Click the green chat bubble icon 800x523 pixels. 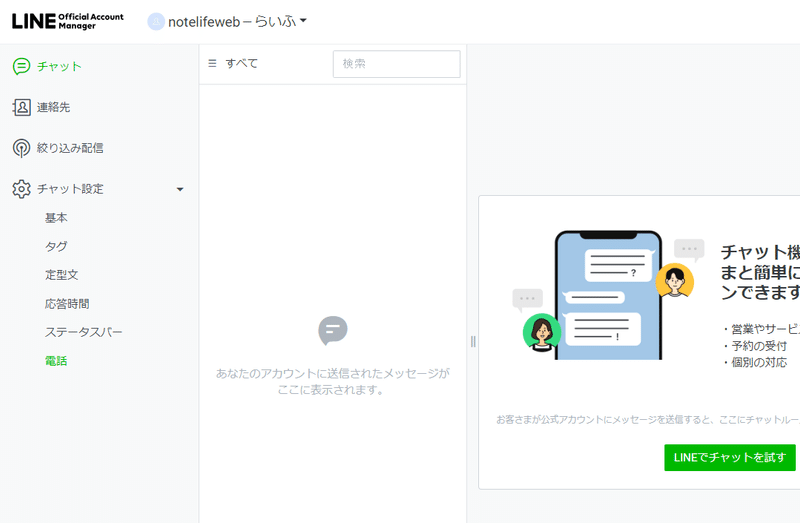21,66
